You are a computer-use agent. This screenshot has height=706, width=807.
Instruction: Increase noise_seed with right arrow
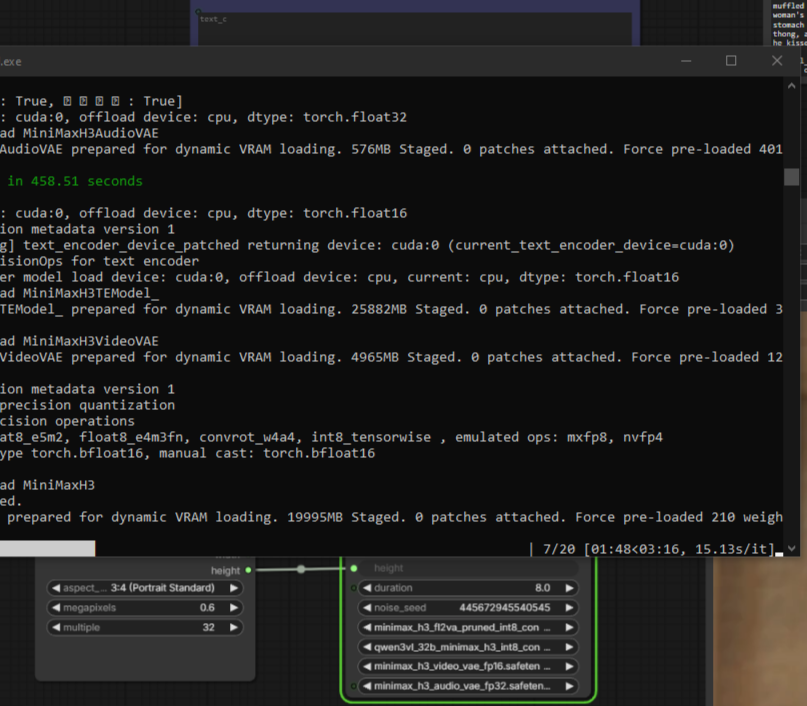(569, 608)
